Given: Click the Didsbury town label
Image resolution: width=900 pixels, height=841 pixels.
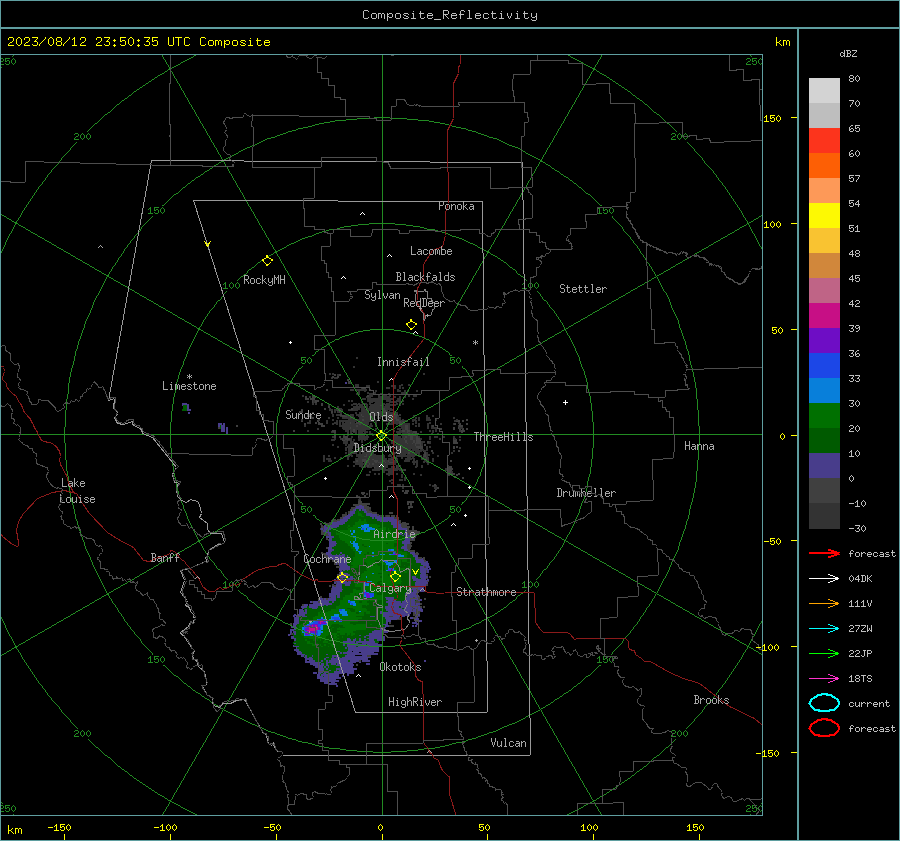Looking at the screenshot, I should [x=377, y=448].
